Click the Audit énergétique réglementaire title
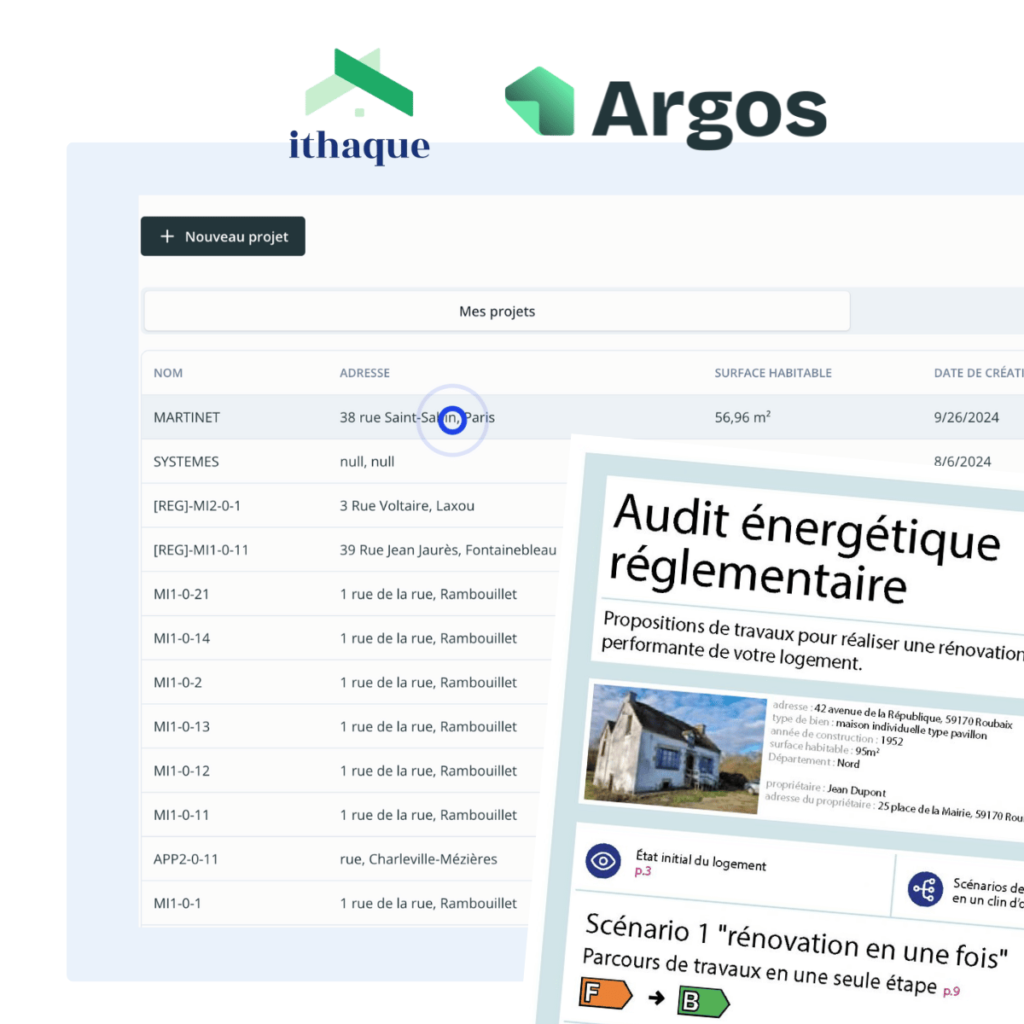Viewport: 1024px width, 1024px height. 805,549
